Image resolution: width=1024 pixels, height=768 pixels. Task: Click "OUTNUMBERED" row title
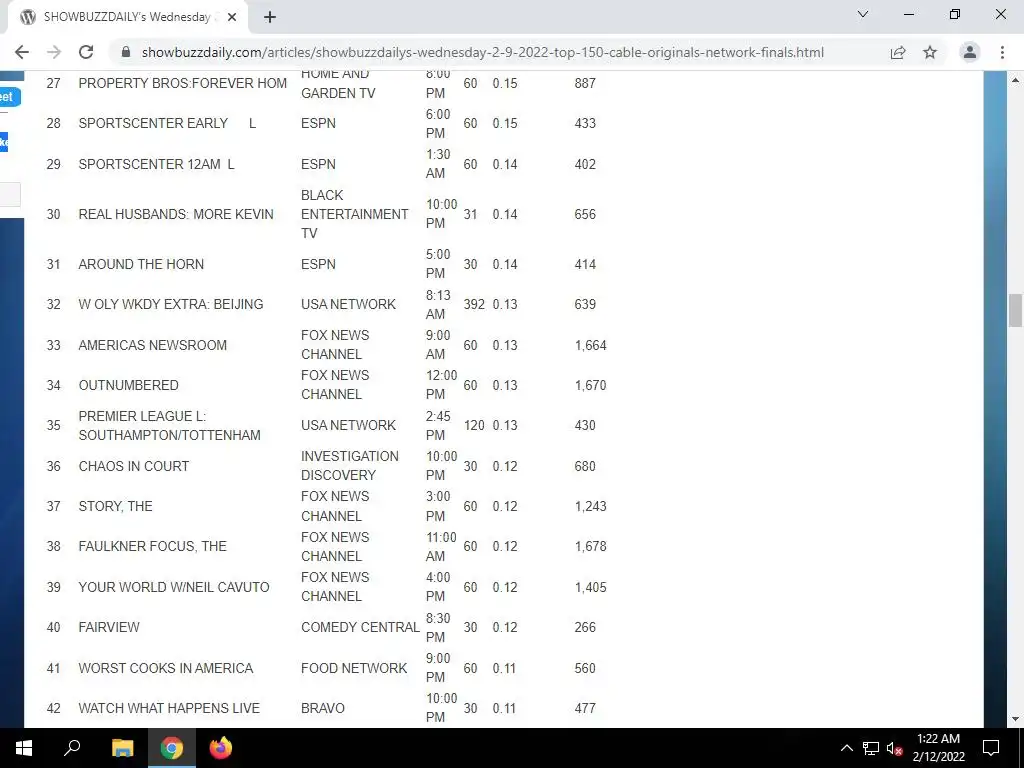128,385
